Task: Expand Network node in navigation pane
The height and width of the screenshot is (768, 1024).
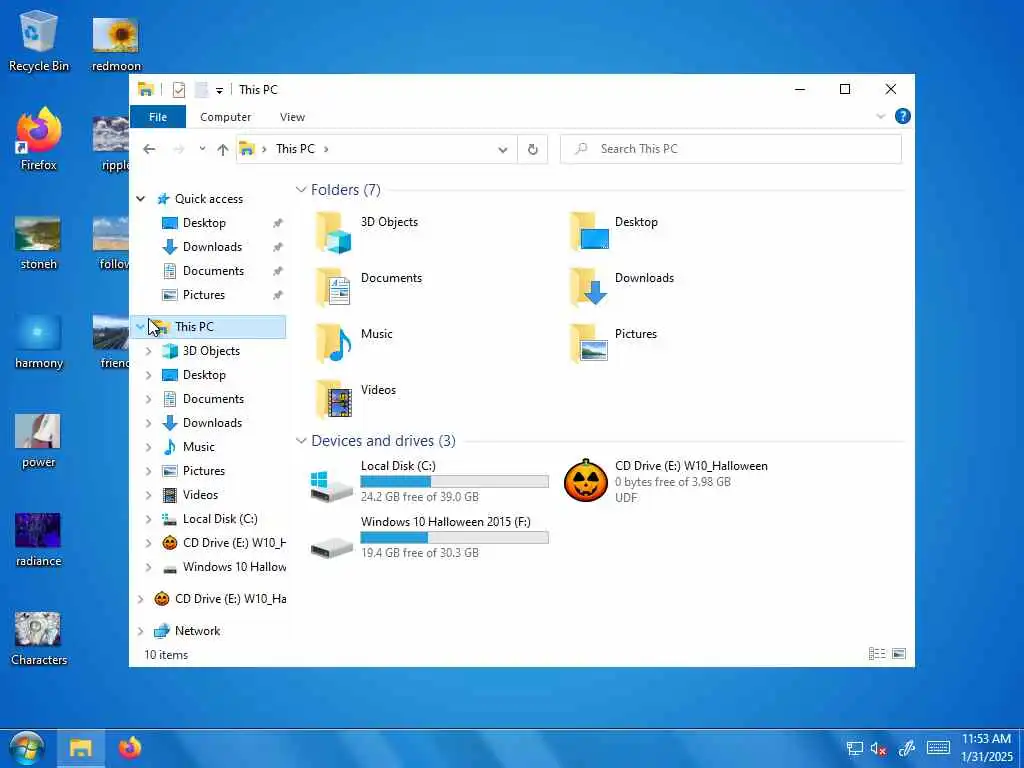Action: point(140,632)
